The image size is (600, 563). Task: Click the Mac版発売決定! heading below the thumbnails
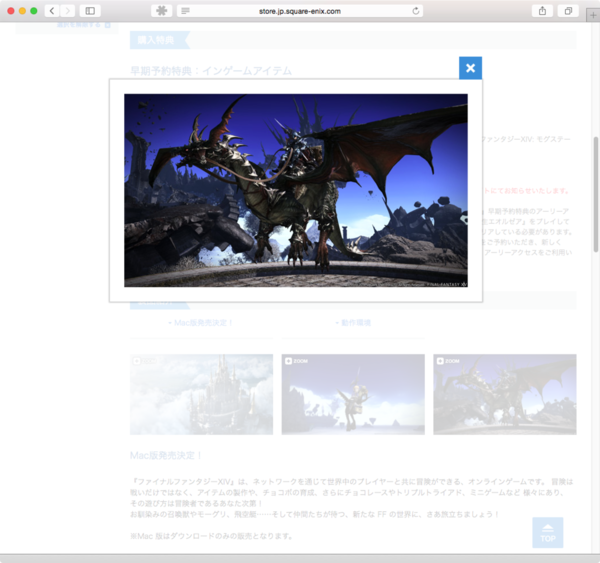click(x=166, y=455)
